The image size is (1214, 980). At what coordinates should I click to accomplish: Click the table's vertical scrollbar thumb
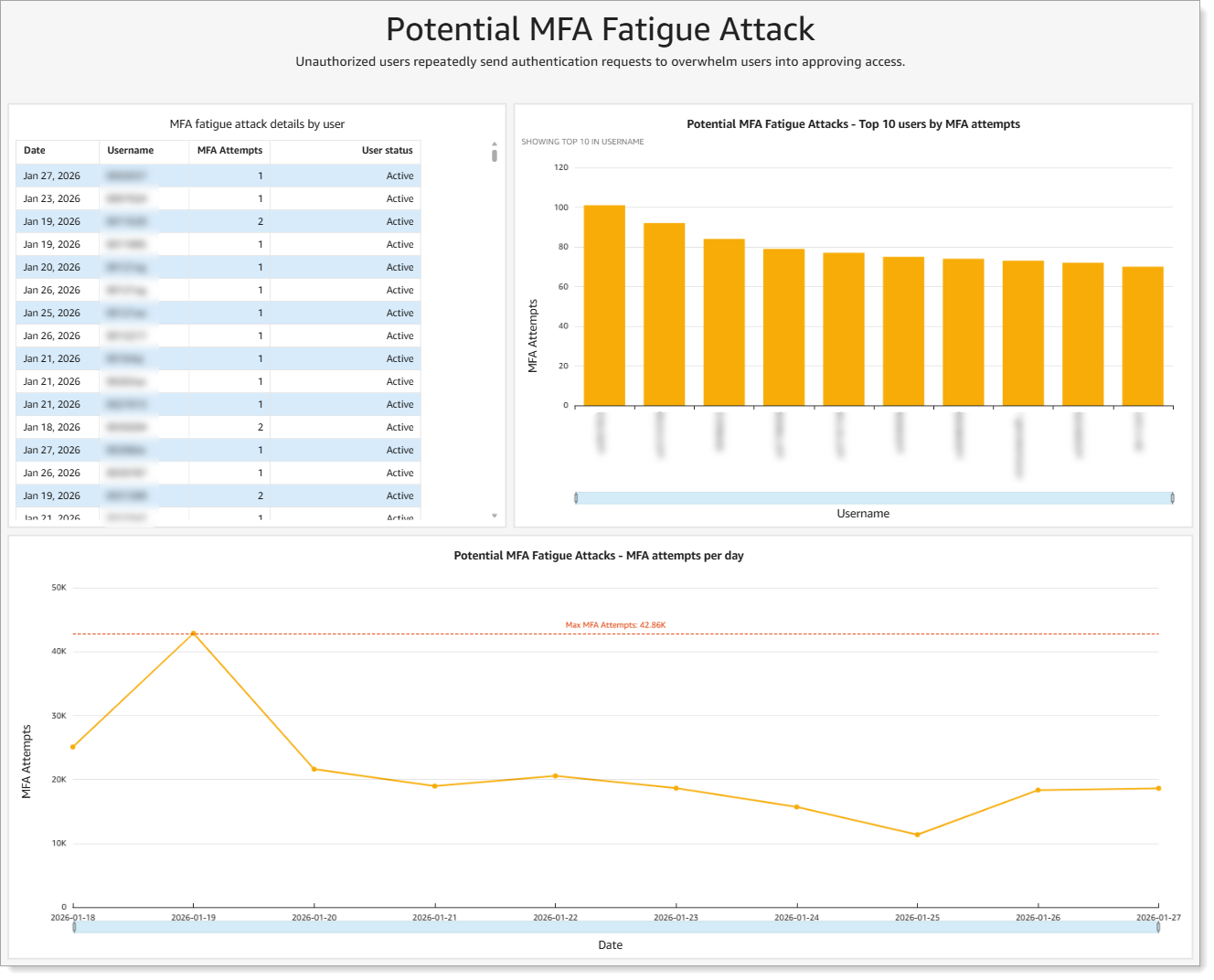(494, 155)
